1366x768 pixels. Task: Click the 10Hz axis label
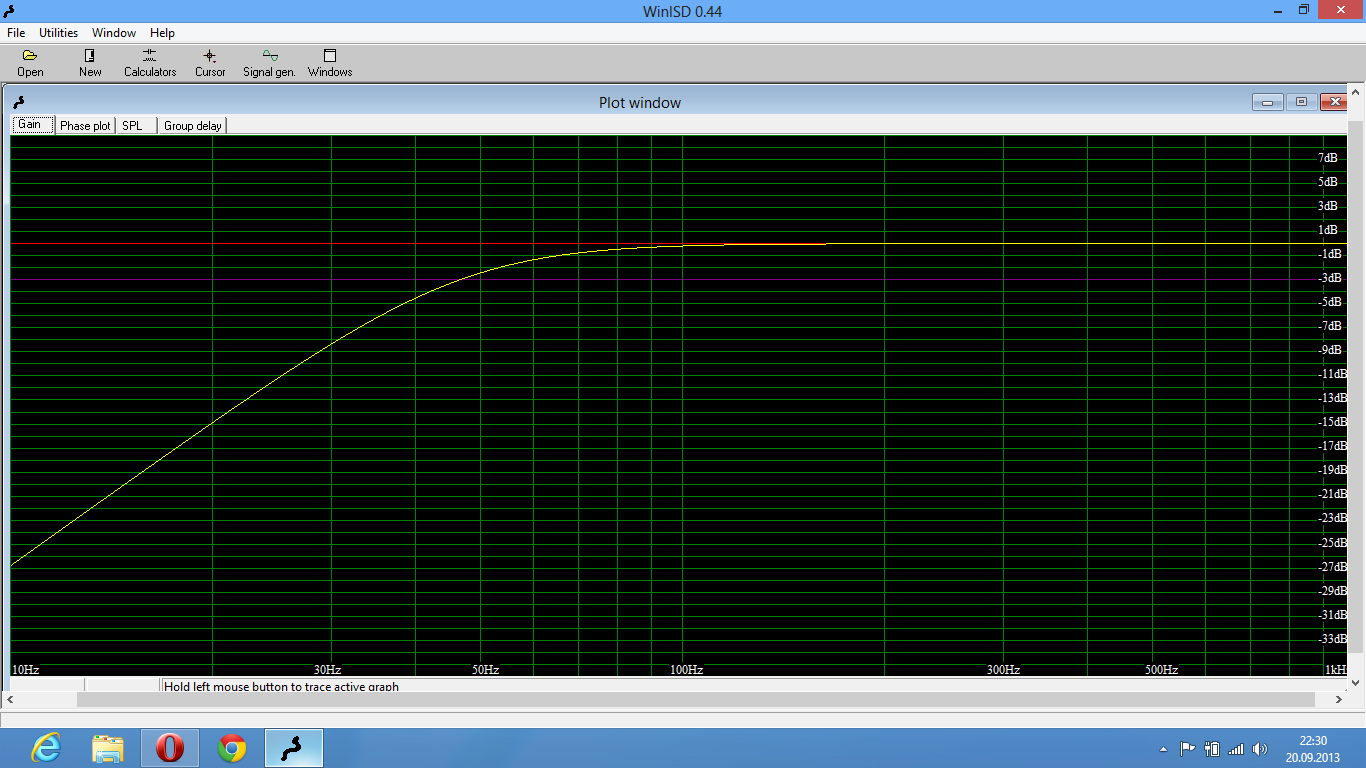[x=25, y=670]
